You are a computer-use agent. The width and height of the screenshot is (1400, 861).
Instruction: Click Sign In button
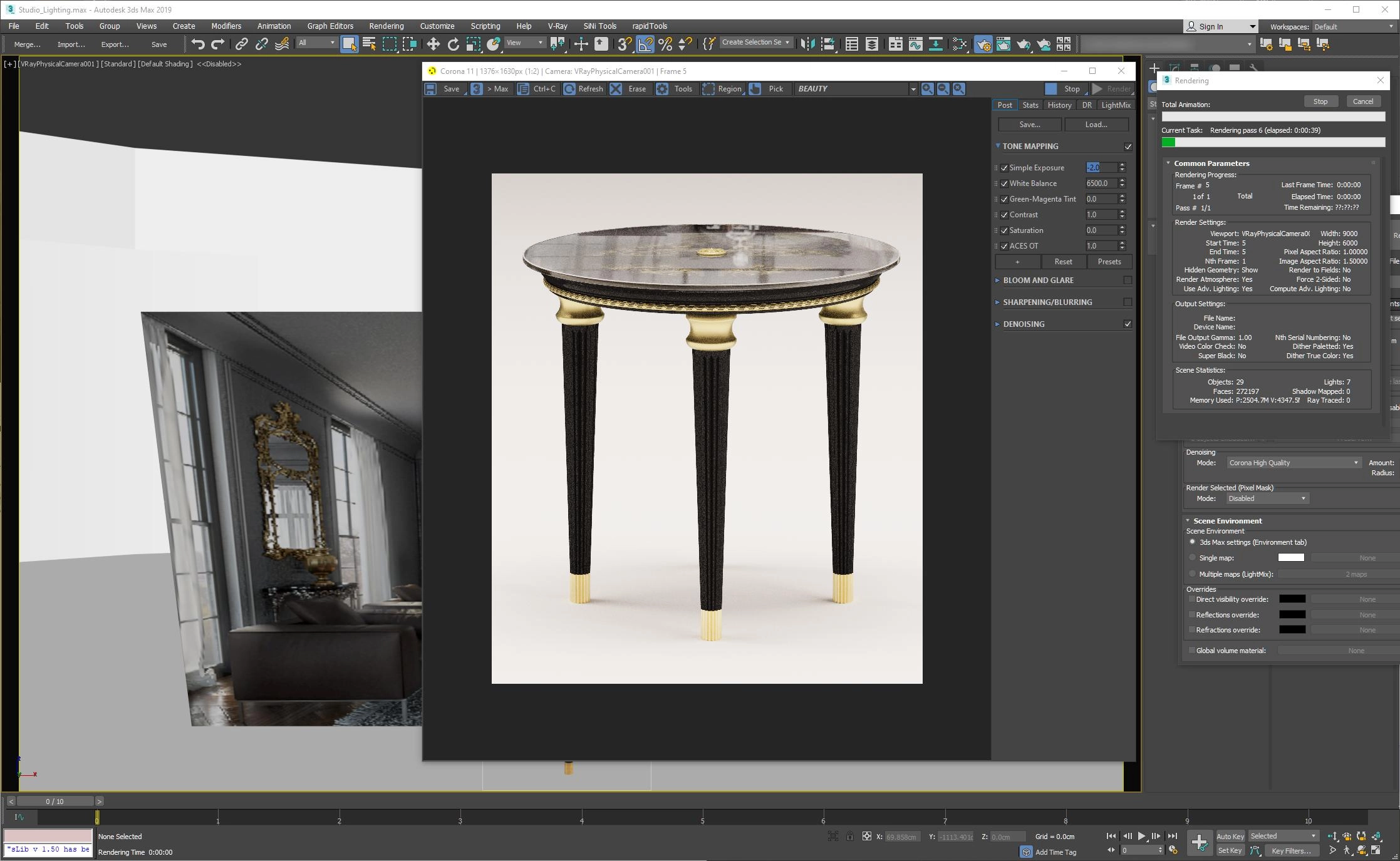coord(1220,26)
